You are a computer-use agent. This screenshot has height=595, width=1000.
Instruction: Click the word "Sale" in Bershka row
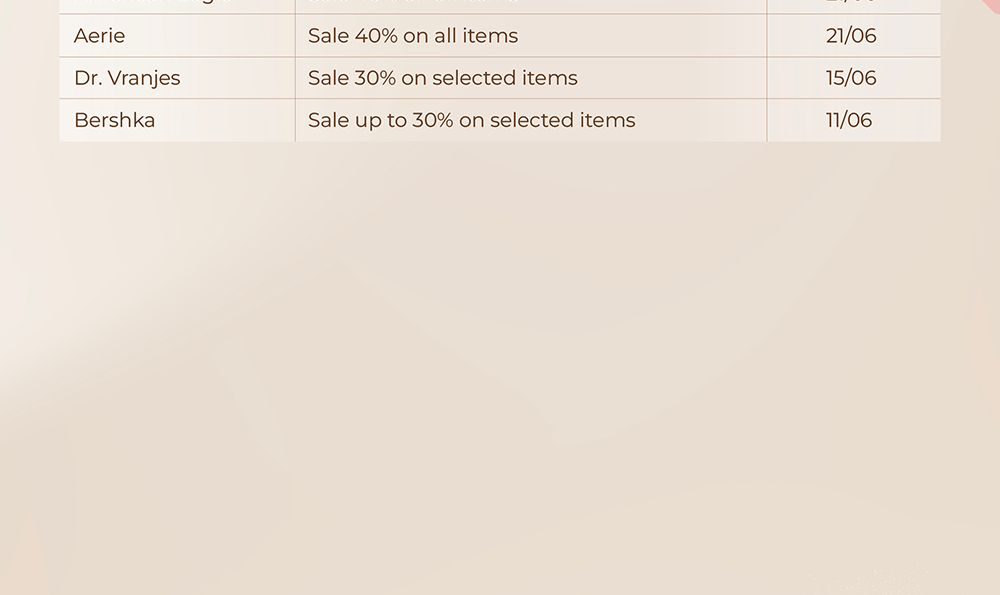[x=328, y=120]
